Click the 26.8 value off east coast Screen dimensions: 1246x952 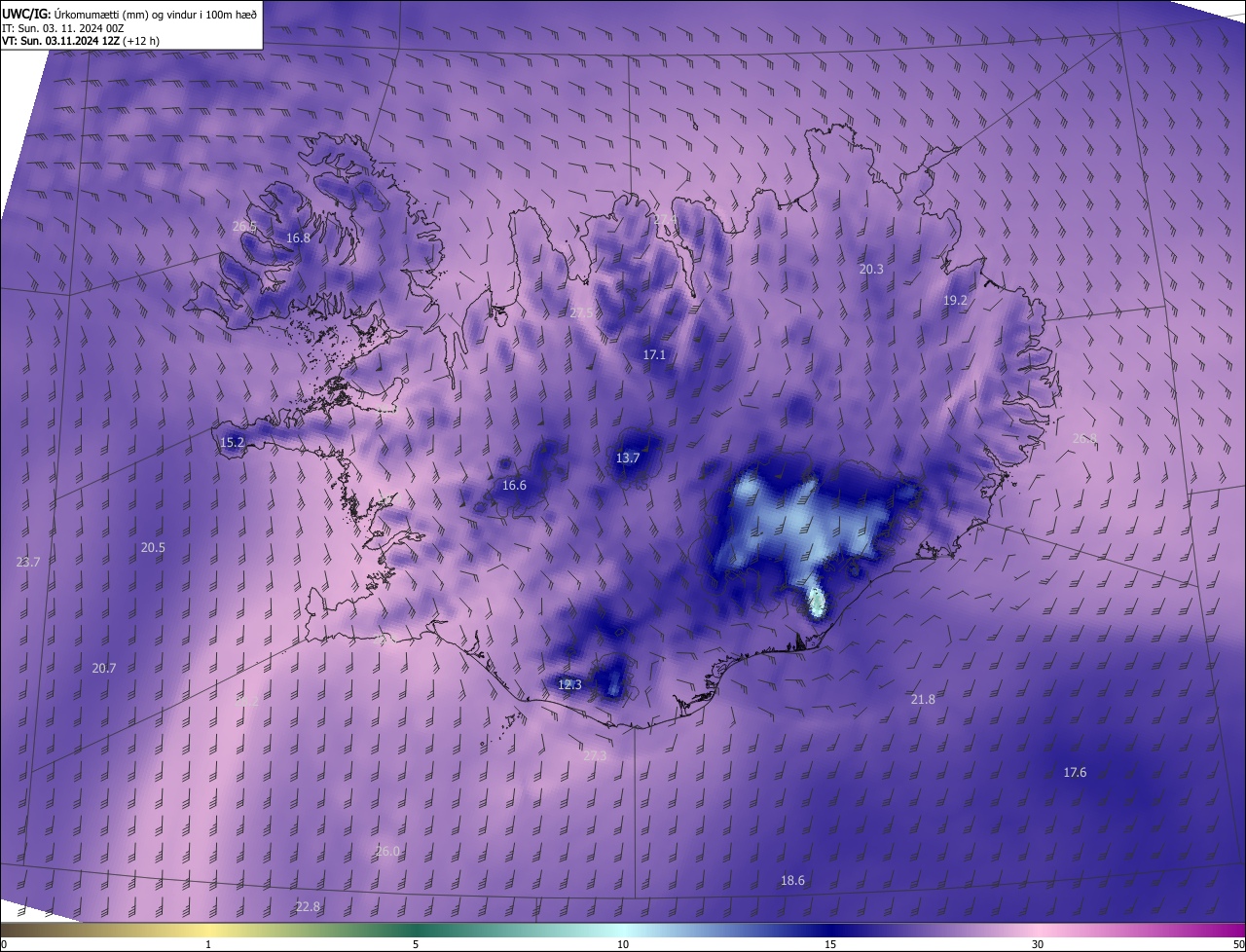coord(1084,439)
